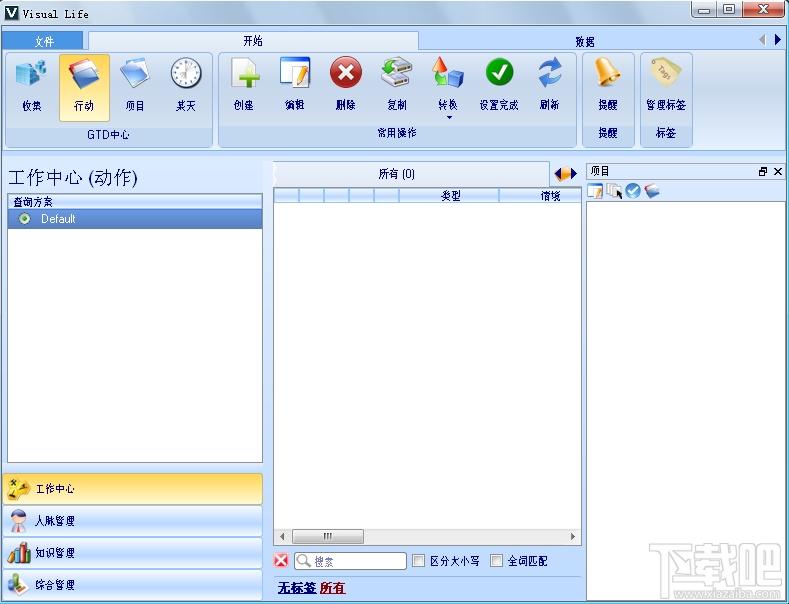Float the 项目 panel using its restore button
Viewport: 789px width, 604px height.
click(x=763, y=172)
